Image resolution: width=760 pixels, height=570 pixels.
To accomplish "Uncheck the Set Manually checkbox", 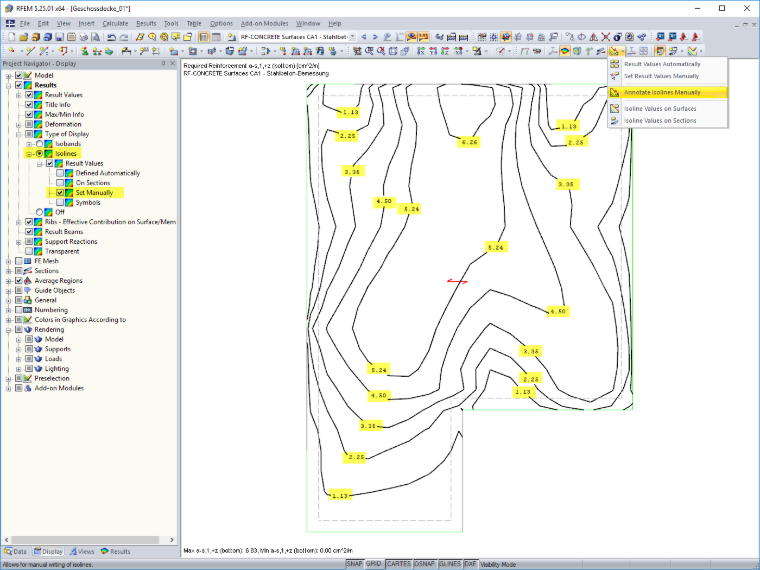I will [60, 192].
